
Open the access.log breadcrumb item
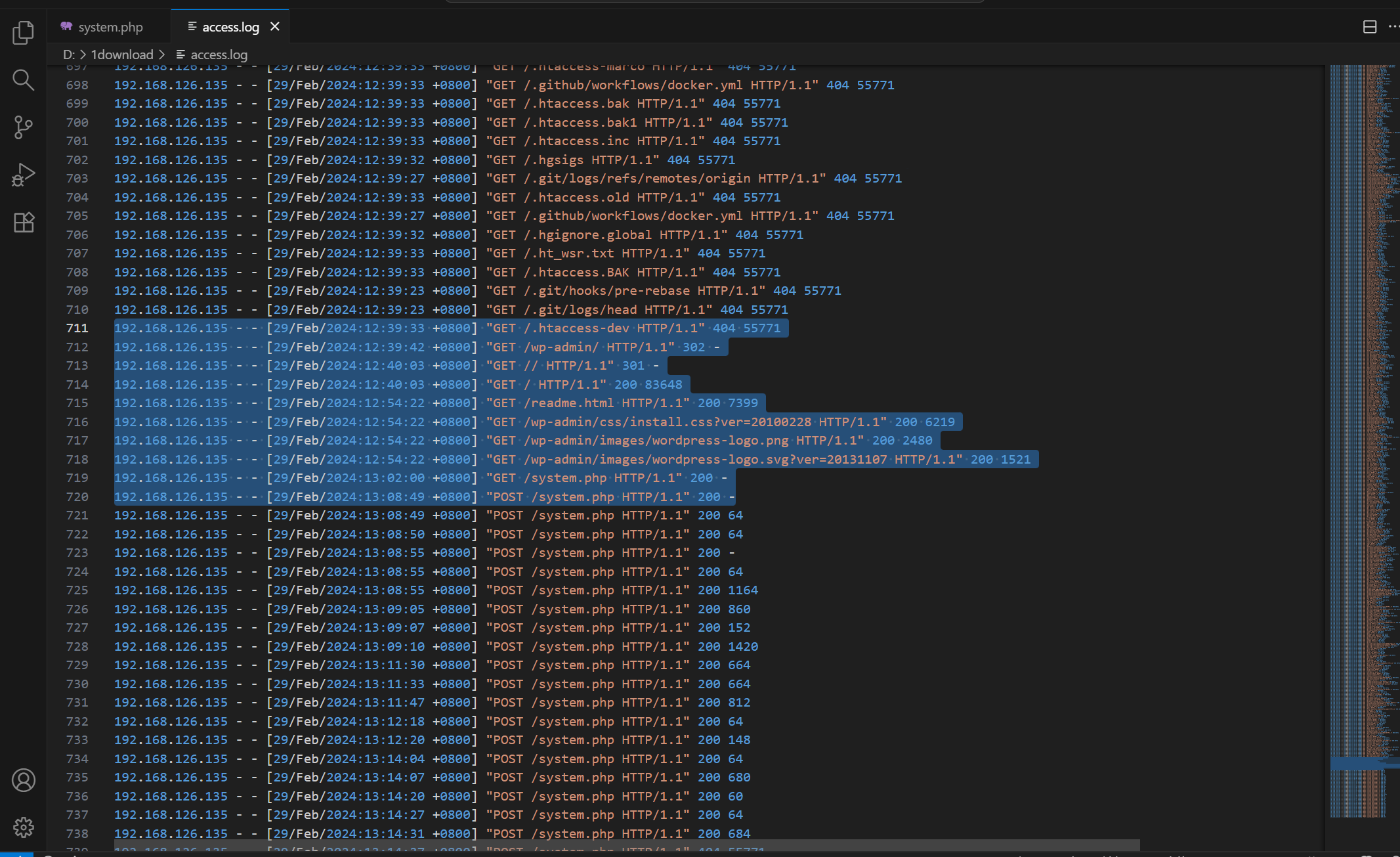click(x=219, y=55)
